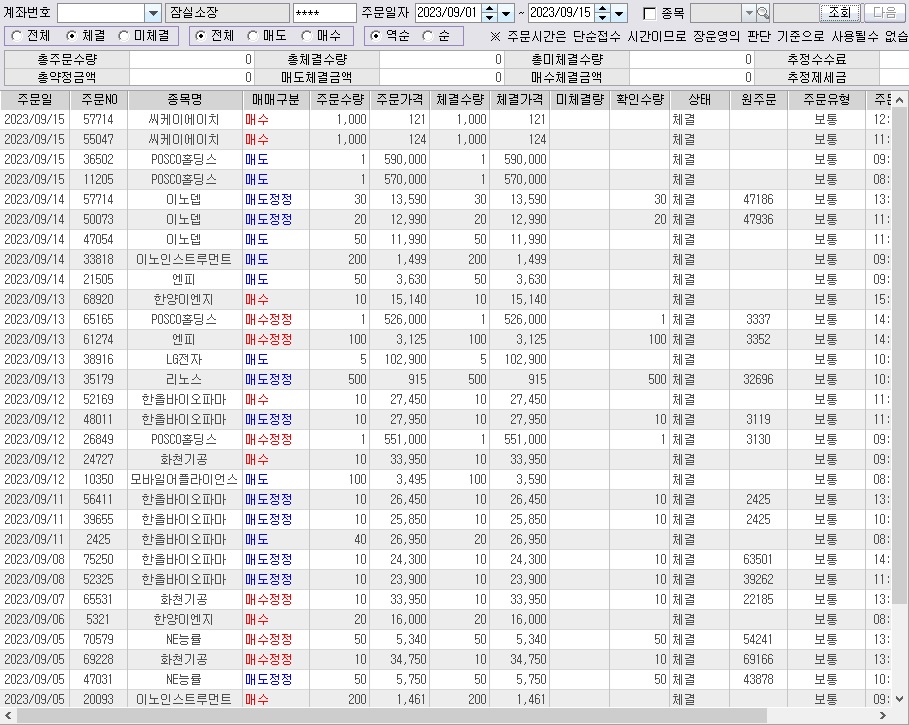The height and width of the screenshot is (725, 909).
Task: Click inside the account password field
Action: (x=324, y=13)
